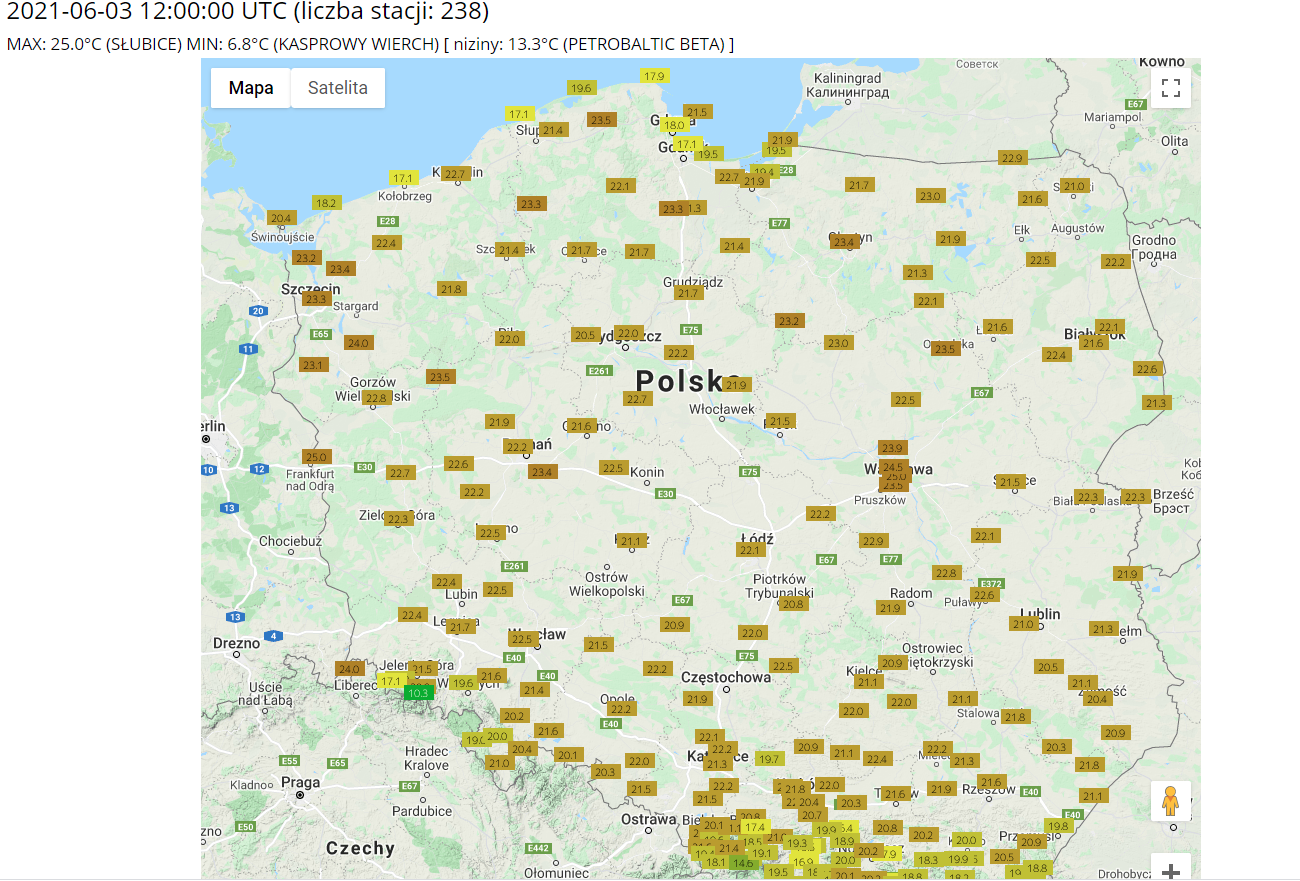Open the 21.7 marker under Grudziądz
This screenshot has width=1300, height=881.
coord(688,293)
